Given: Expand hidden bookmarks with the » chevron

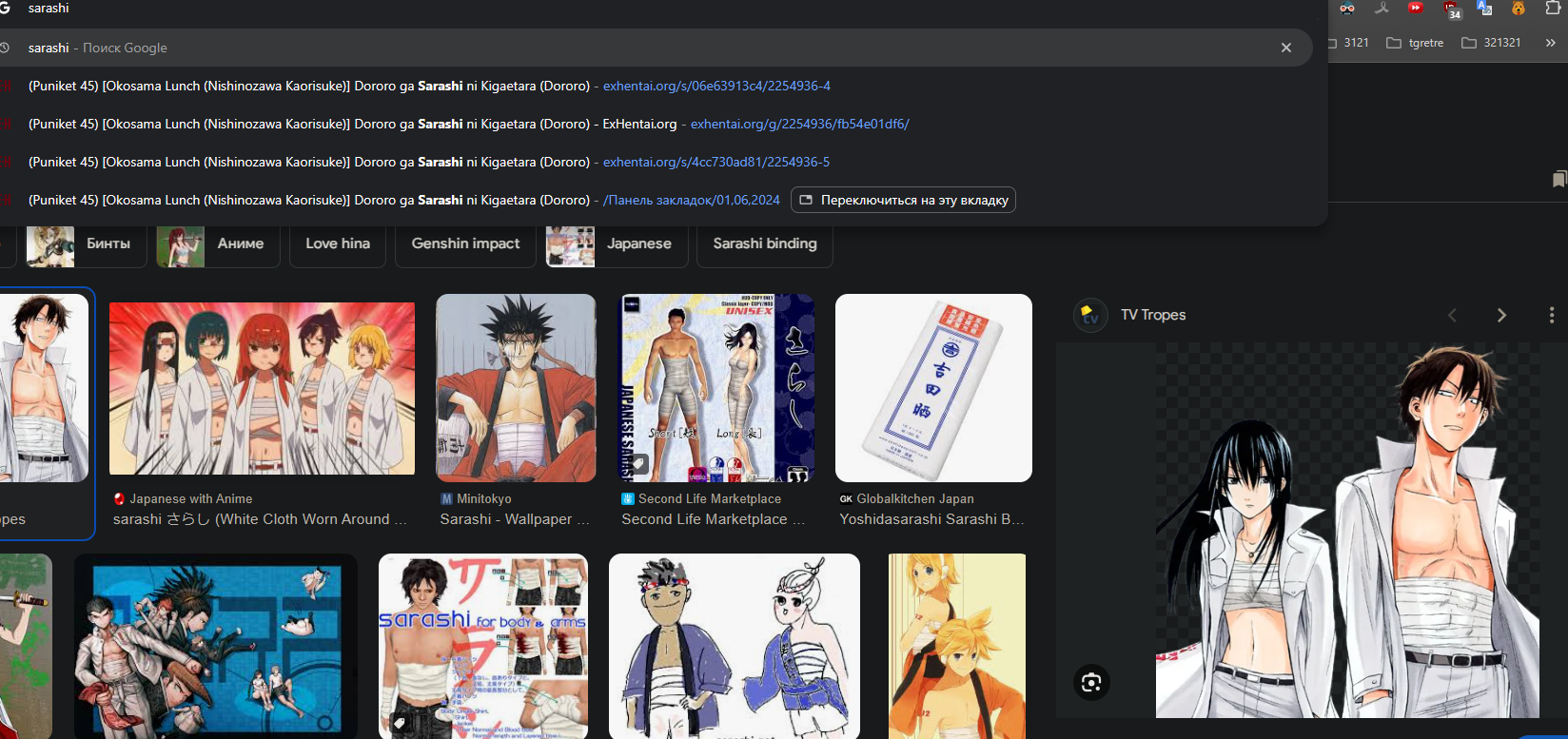Looking at the screenshot, I should (1550, 43).
